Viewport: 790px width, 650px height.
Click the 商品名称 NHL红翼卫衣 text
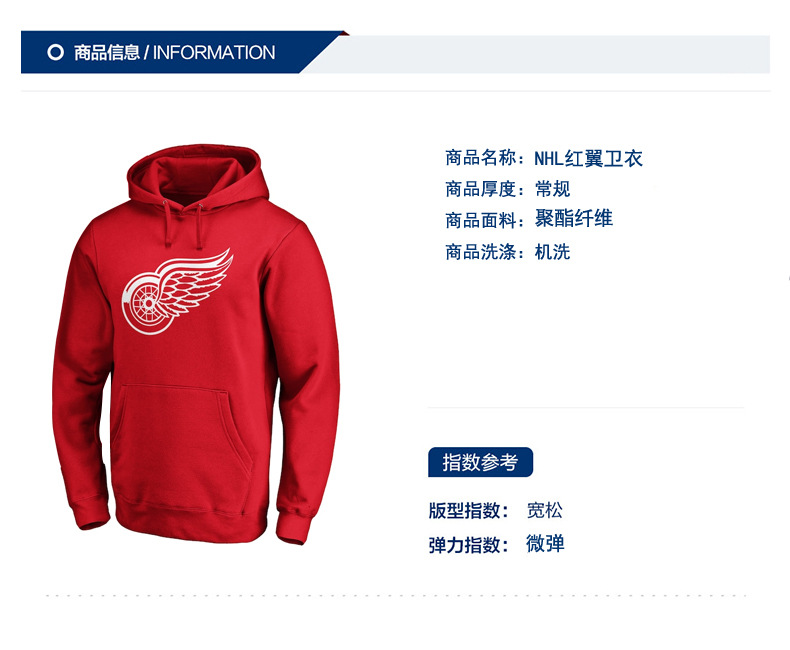point(544,158)
